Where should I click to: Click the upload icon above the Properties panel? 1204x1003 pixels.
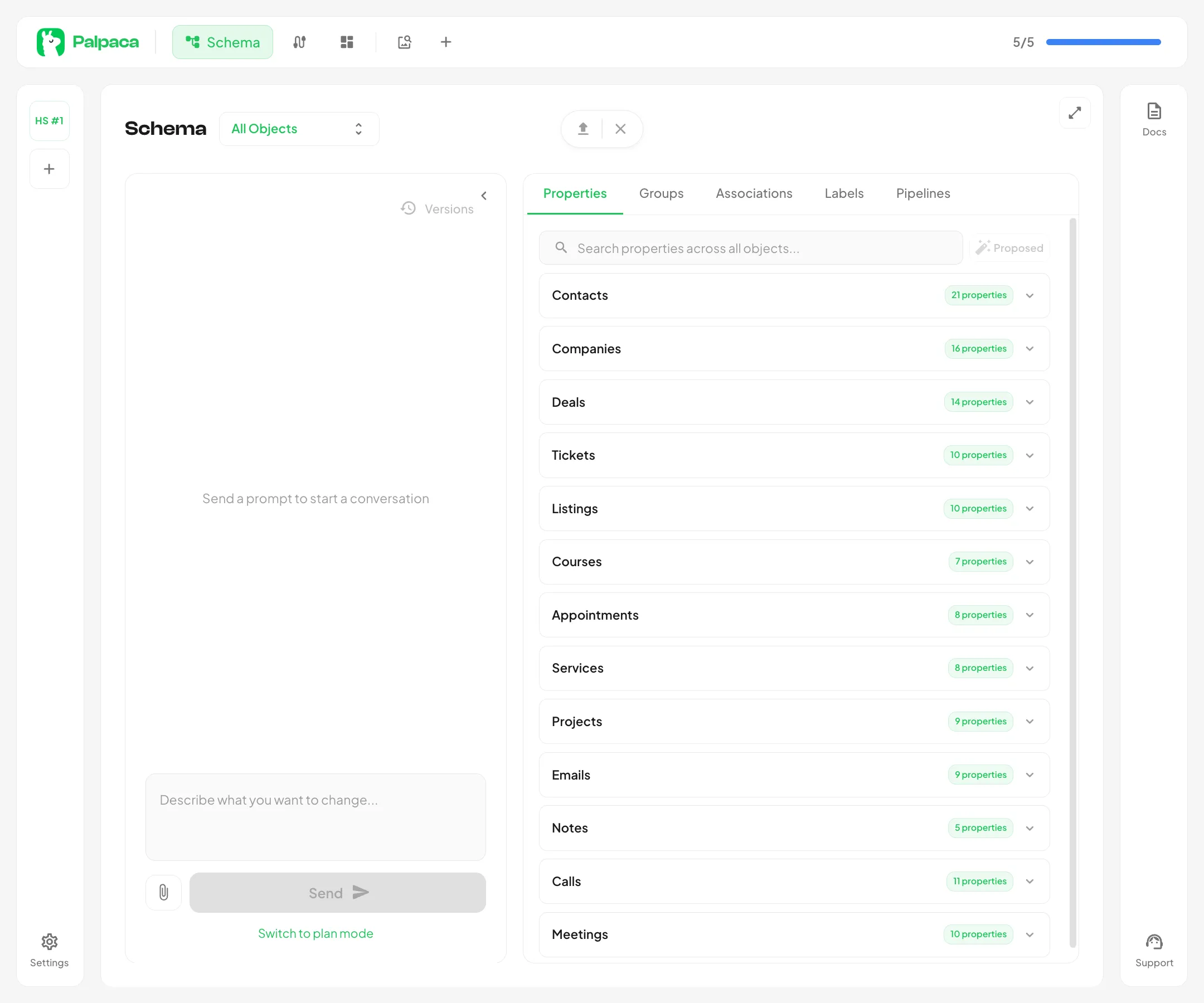coord(582,128)
